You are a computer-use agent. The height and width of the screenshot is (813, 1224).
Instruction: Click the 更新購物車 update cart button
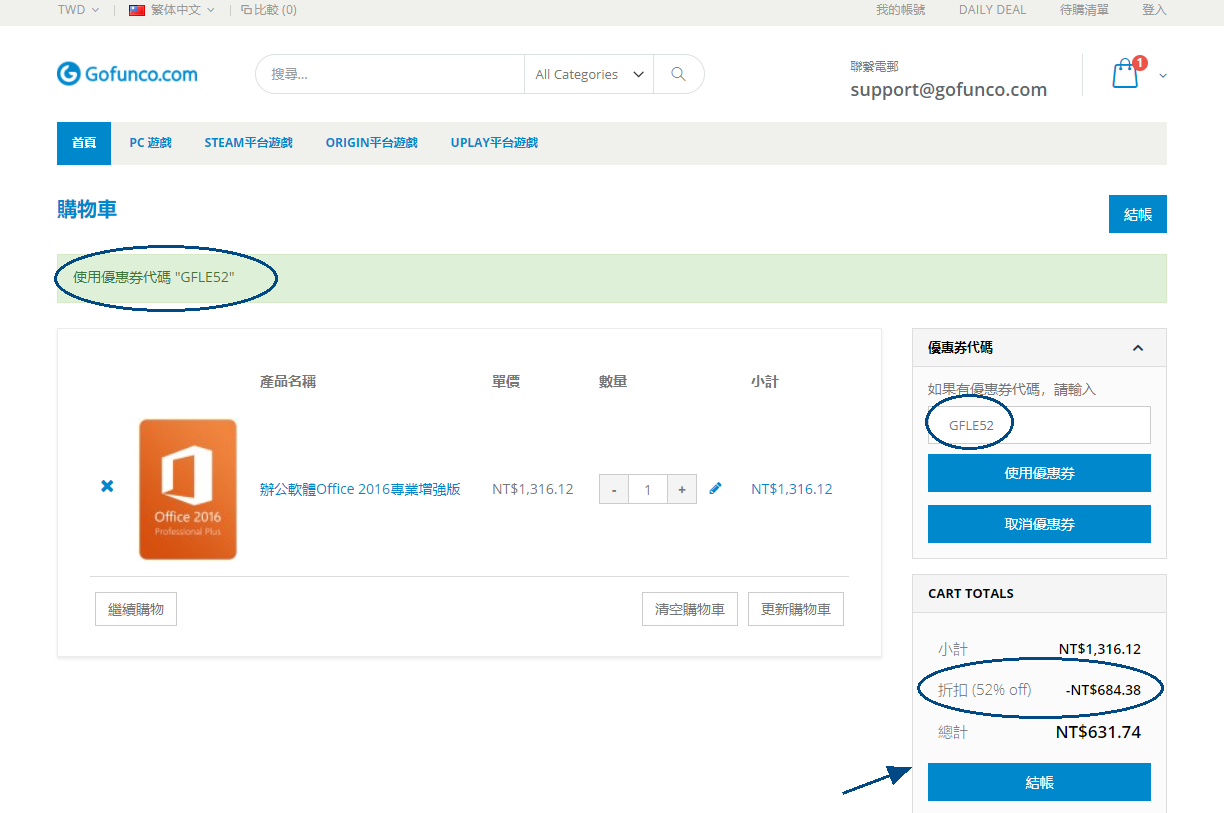[x=796, y=609]
